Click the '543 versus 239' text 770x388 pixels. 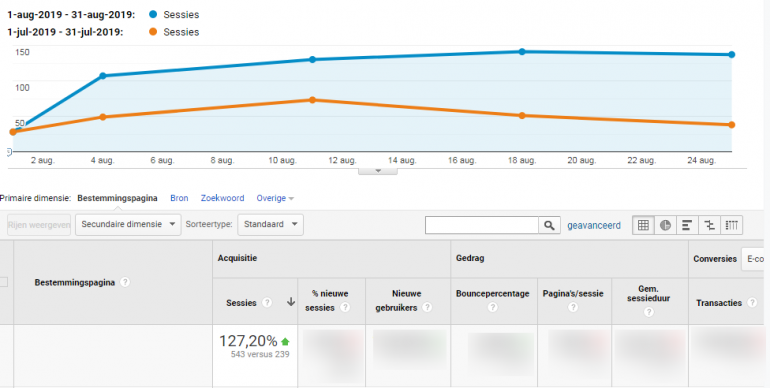point(260,354)
